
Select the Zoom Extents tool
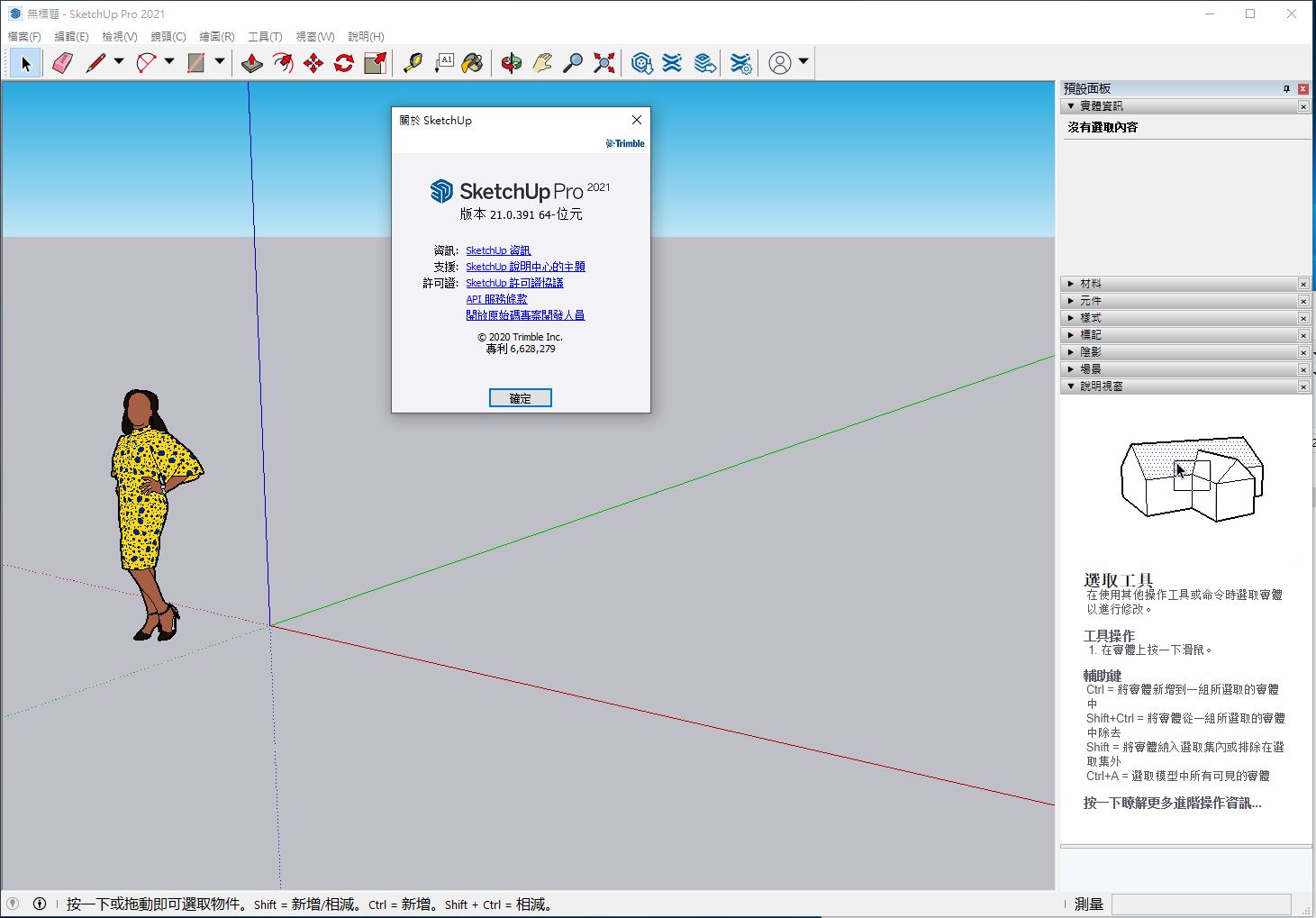pos(604,63)
